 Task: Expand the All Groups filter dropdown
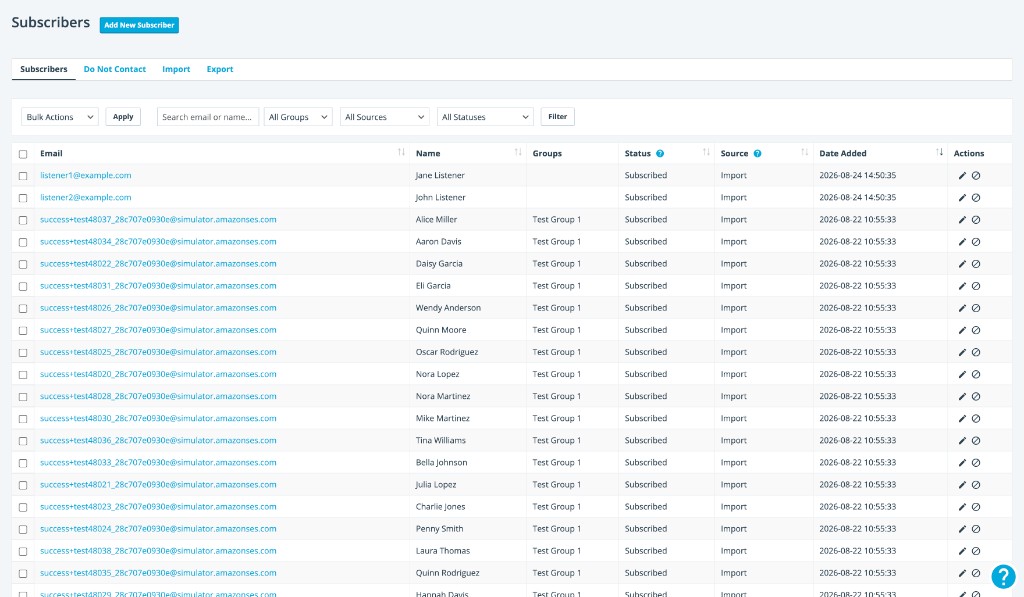tap(298, 117)
